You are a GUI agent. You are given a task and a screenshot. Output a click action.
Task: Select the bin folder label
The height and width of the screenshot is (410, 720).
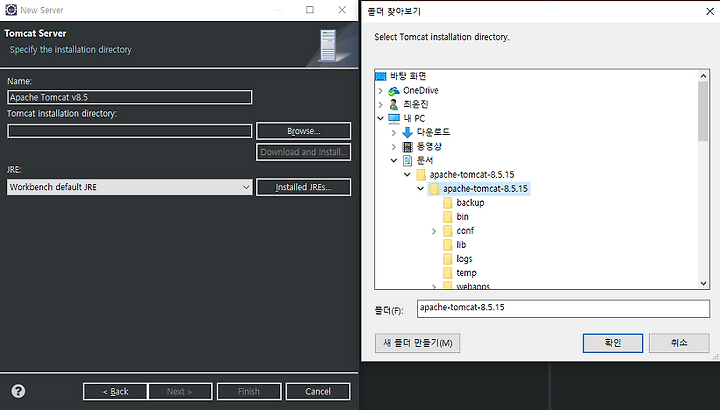tap(462, 217)
